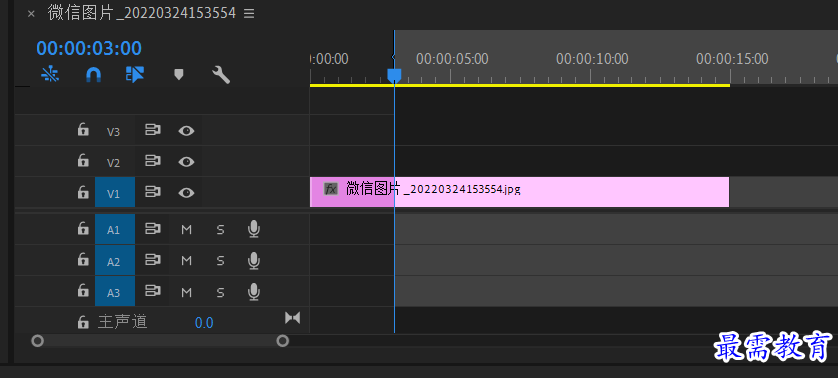
Task: Toggle lock on track A2
Action: 83,260
